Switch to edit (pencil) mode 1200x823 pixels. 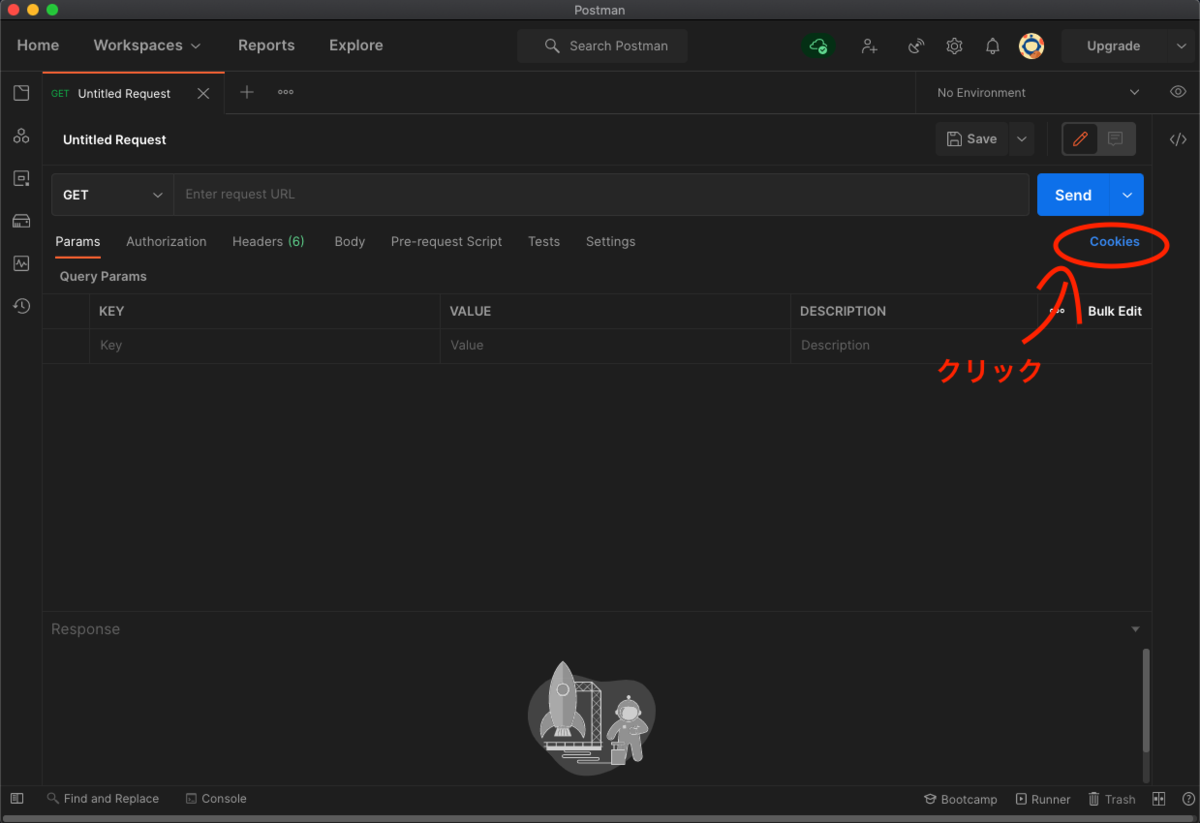[x=1080, y=139]
